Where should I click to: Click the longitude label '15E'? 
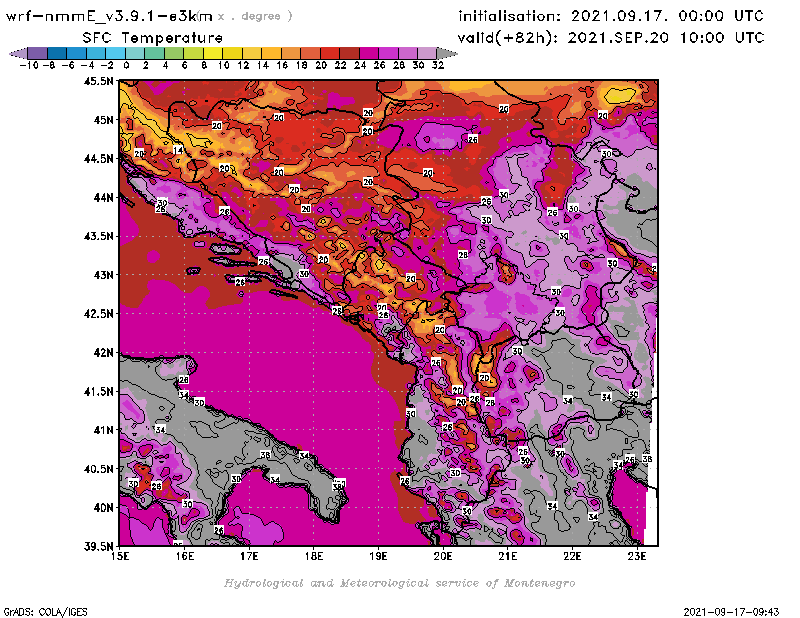(119, 556)
